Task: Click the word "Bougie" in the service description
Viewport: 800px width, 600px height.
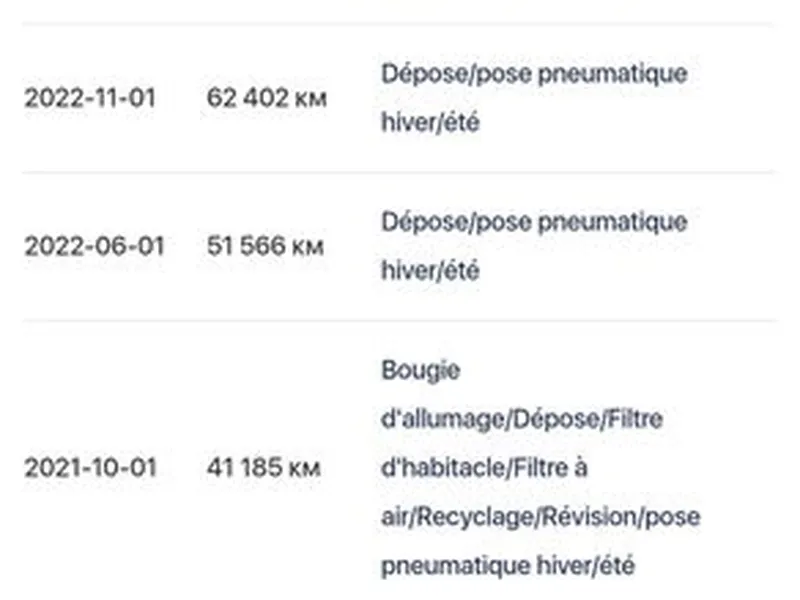Action: [420, 370]
